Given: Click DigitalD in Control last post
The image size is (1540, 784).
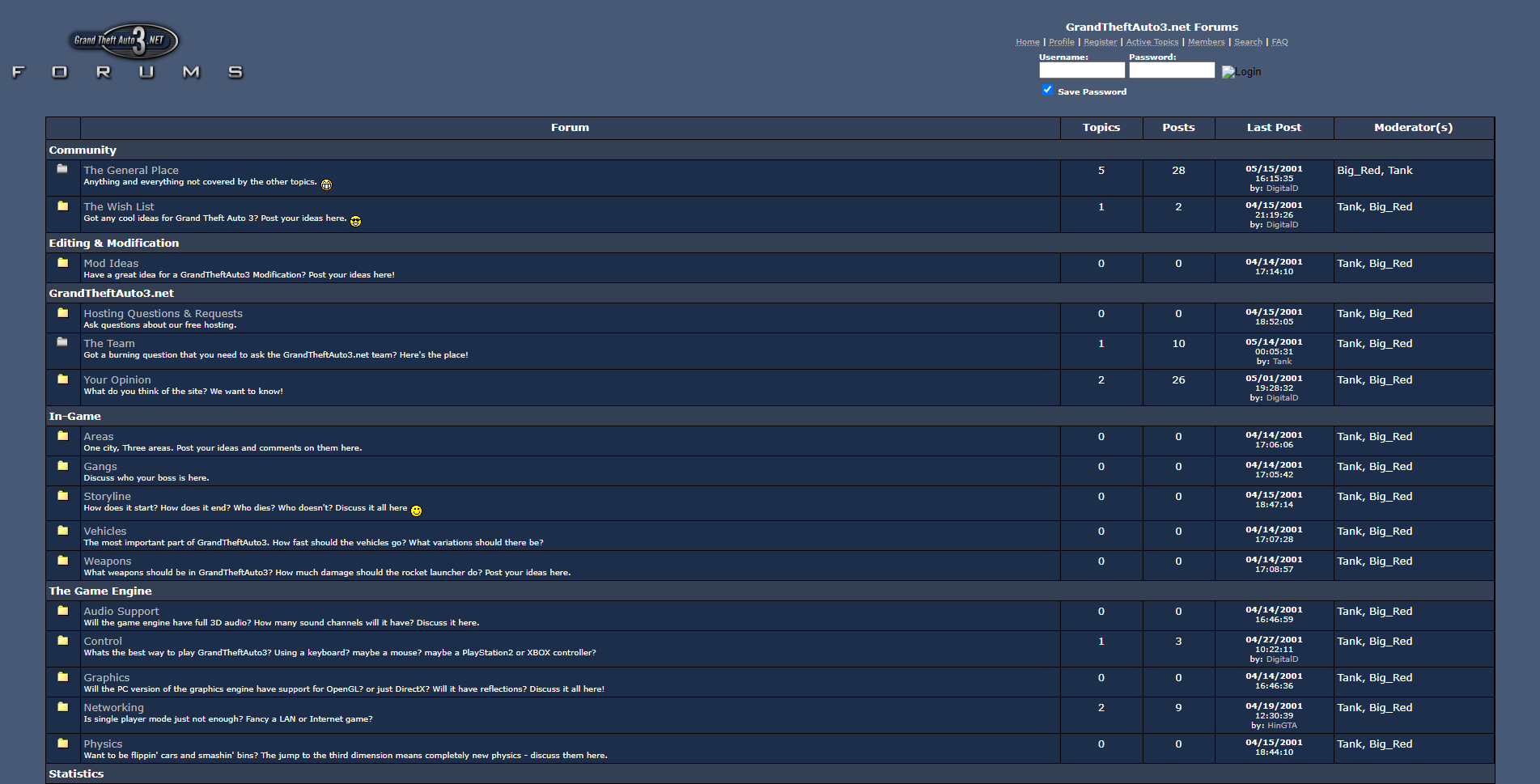Looking at the screenshot, I should coord(1282,659).
